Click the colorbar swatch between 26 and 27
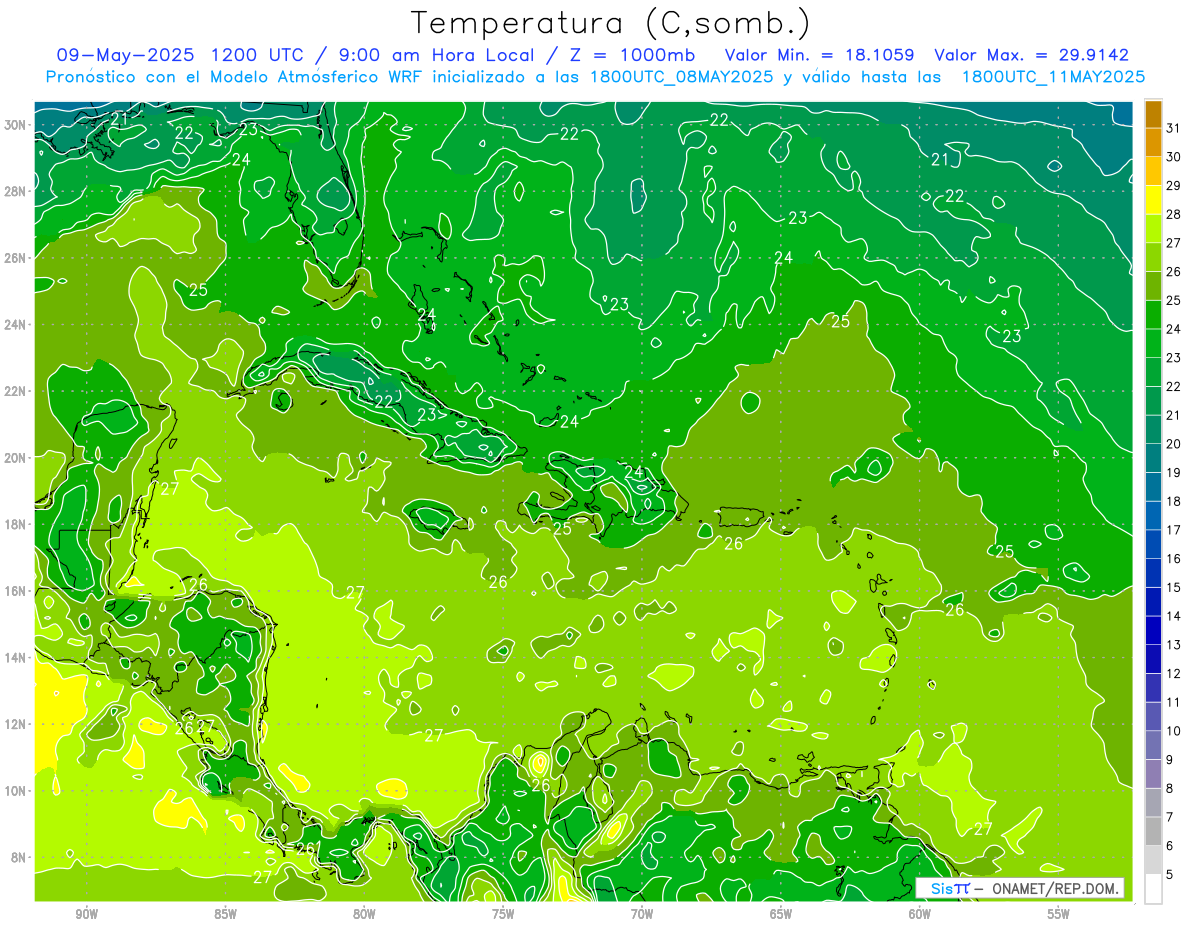 [x=1154, y=257]
